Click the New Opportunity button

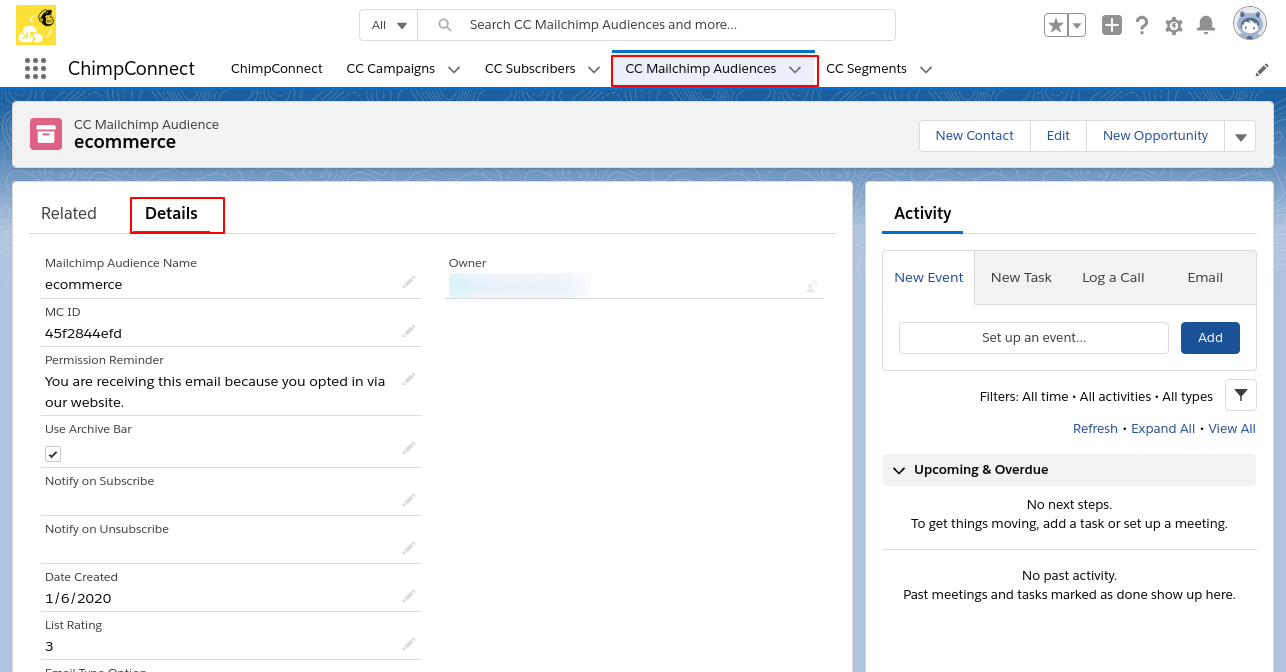click(1155, 136)
